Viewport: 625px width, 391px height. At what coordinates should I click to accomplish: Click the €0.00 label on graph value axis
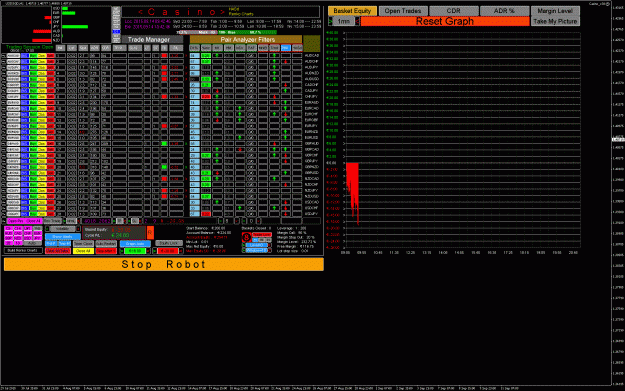(x=332, y=163)
